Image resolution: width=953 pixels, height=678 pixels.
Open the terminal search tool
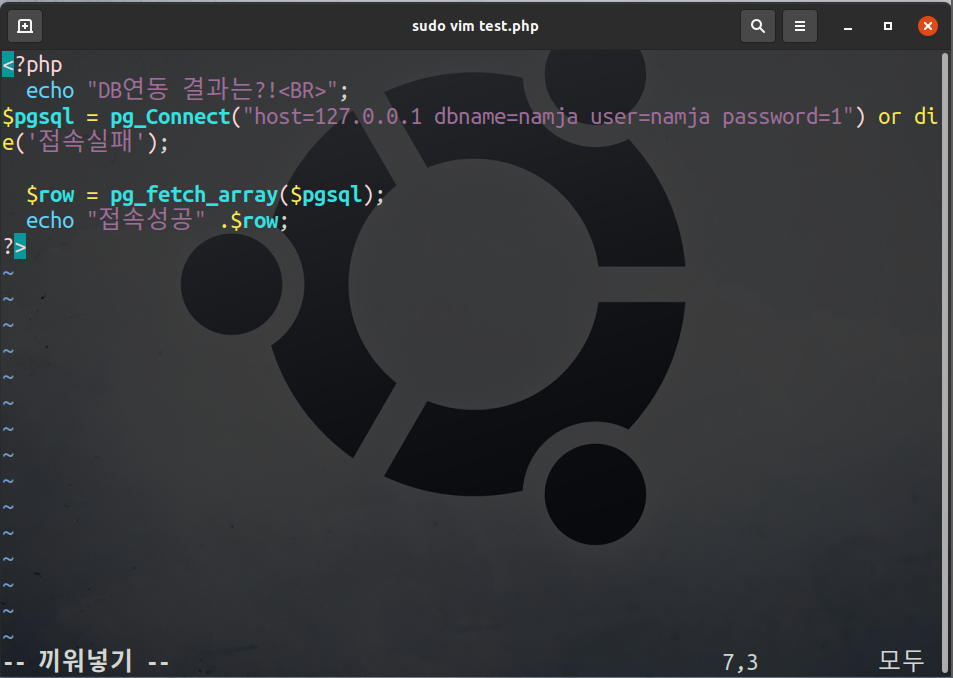click(x=757, y=26)
